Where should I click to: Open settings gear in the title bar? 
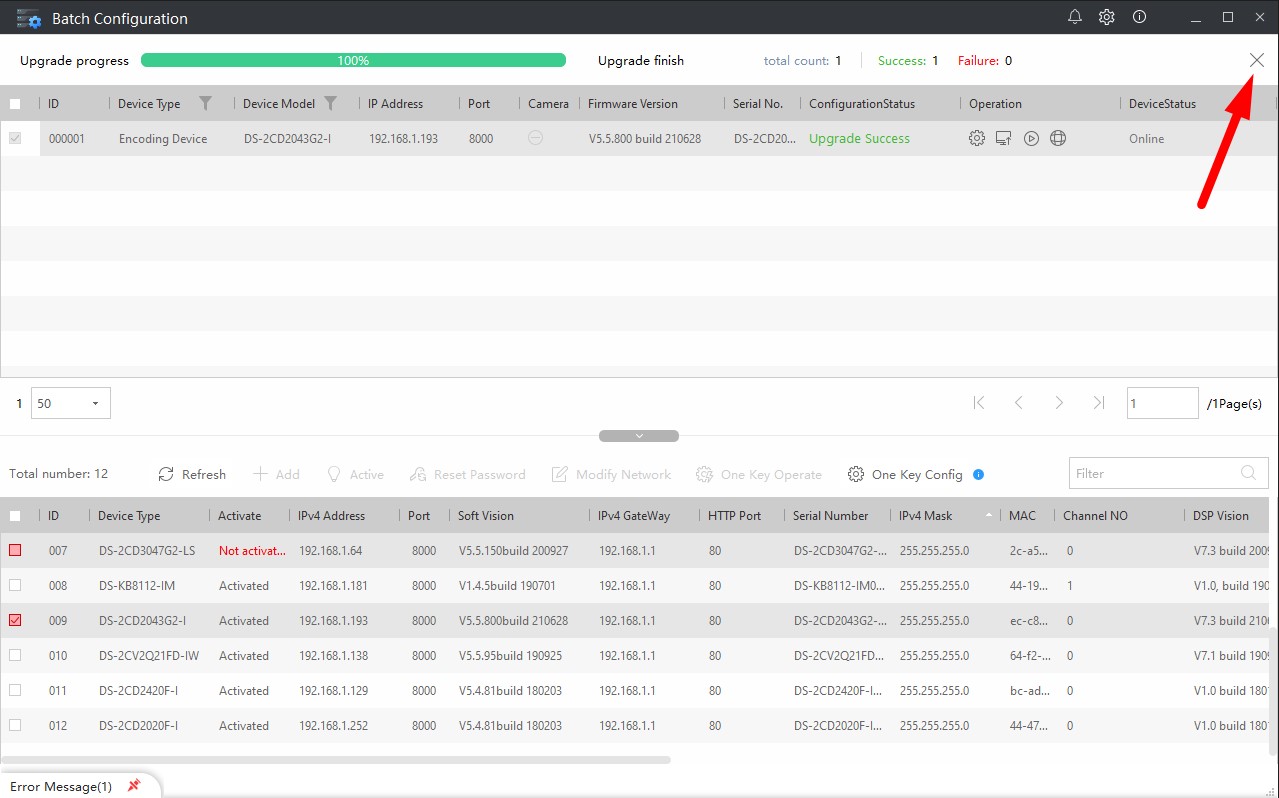pos(1107,17)
